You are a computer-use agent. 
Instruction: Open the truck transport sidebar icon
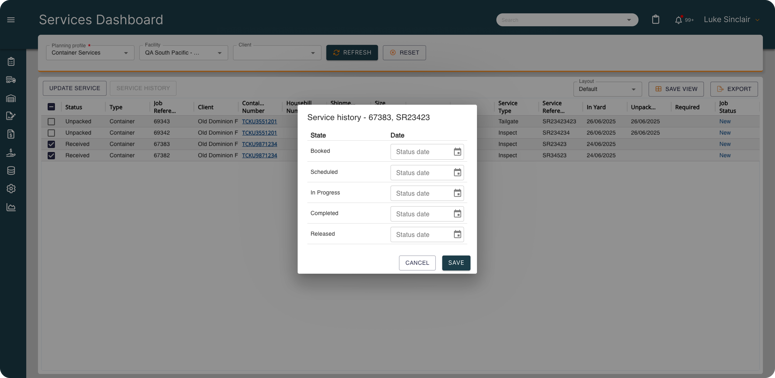(11, 80)
